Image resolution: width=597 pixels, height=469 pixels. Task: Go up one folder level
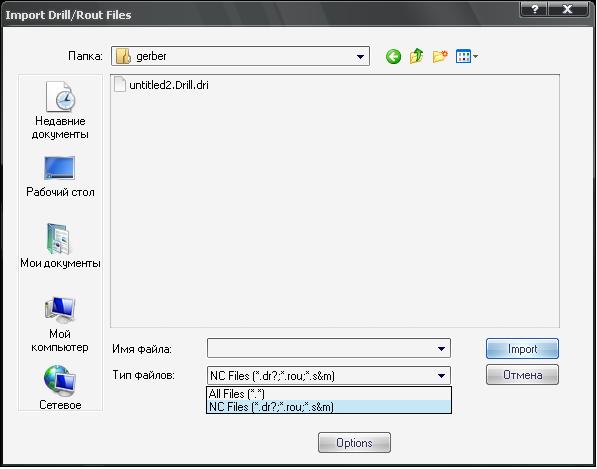[417, 56]
